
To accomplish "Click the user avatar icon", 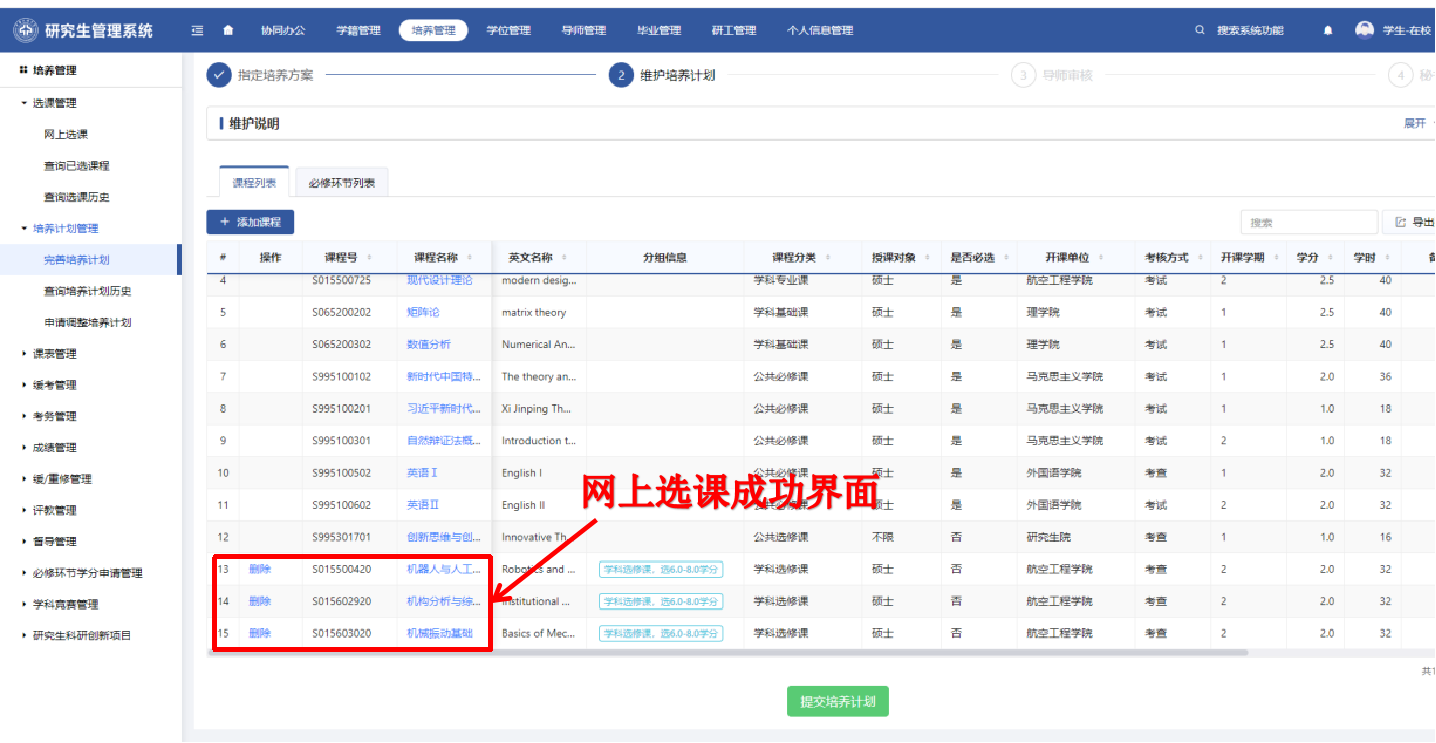I will pos(1364,30).
